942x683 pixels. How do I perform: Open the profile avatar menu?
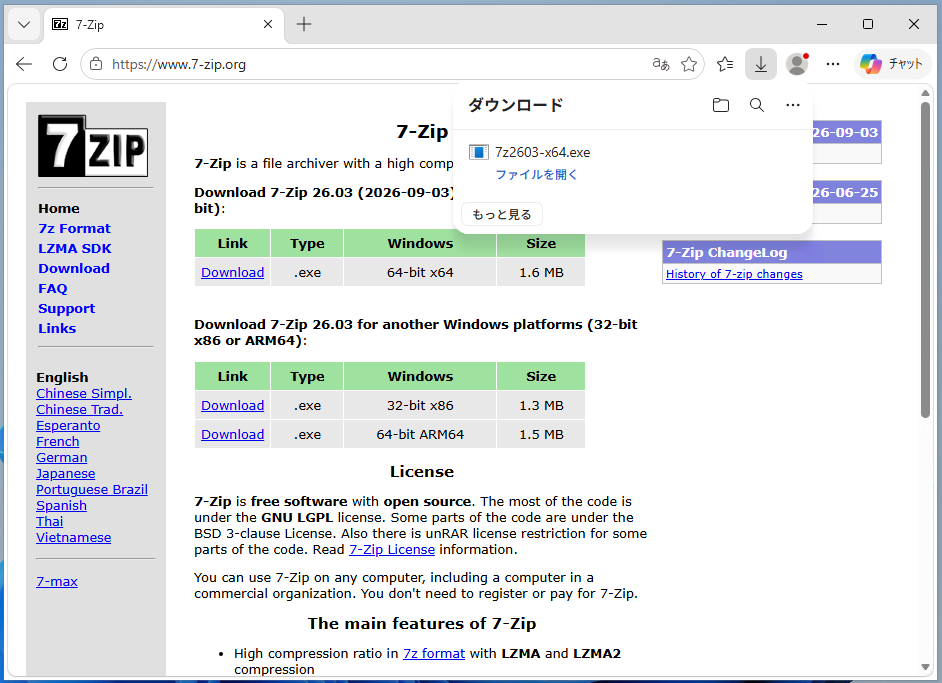coord(797,64)
